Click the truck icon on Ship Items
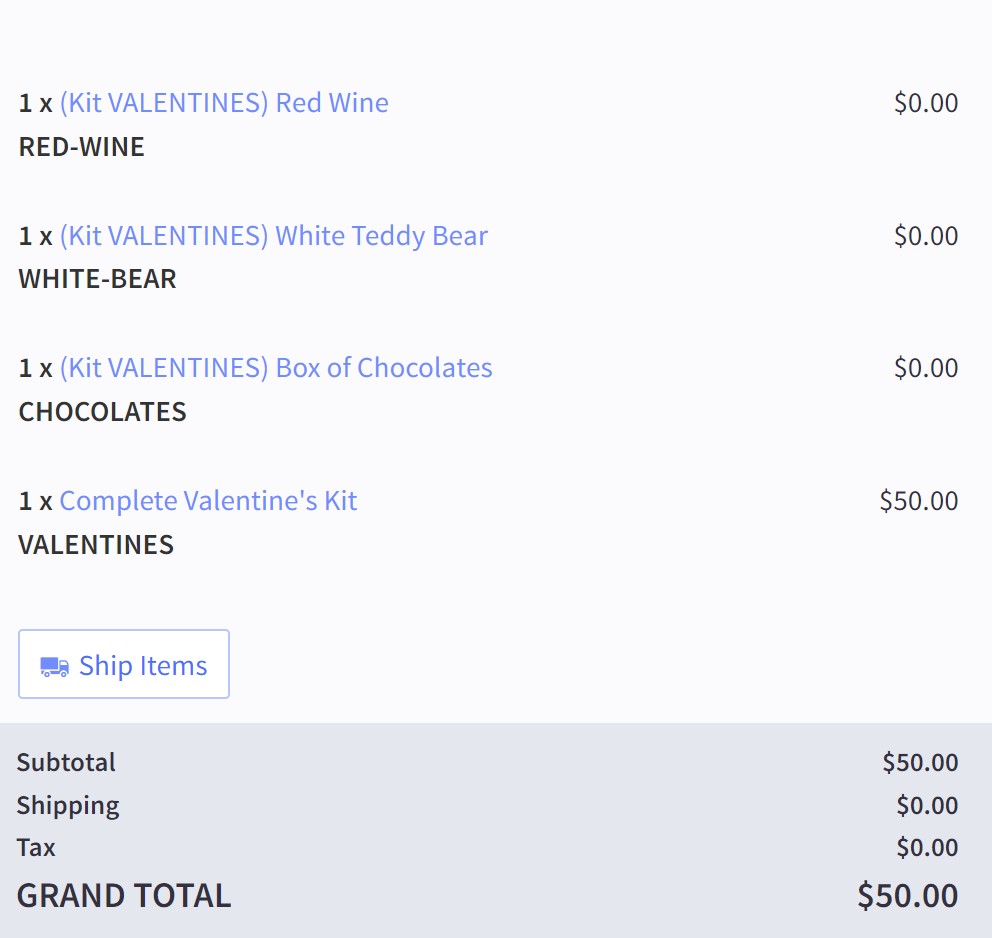 (54, 667)
